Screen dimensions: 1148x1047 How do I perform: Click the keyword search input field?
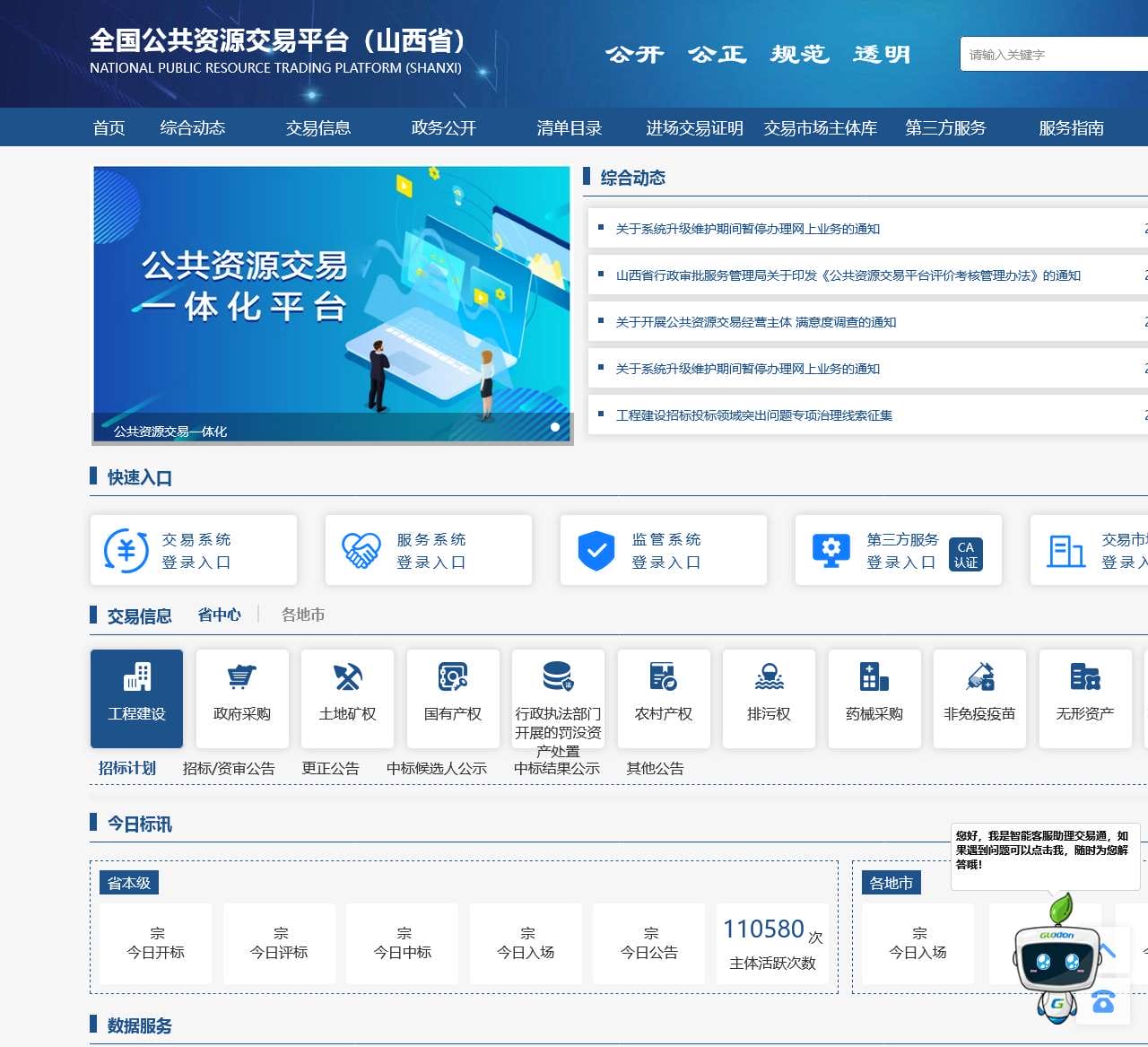[1054, 55]
